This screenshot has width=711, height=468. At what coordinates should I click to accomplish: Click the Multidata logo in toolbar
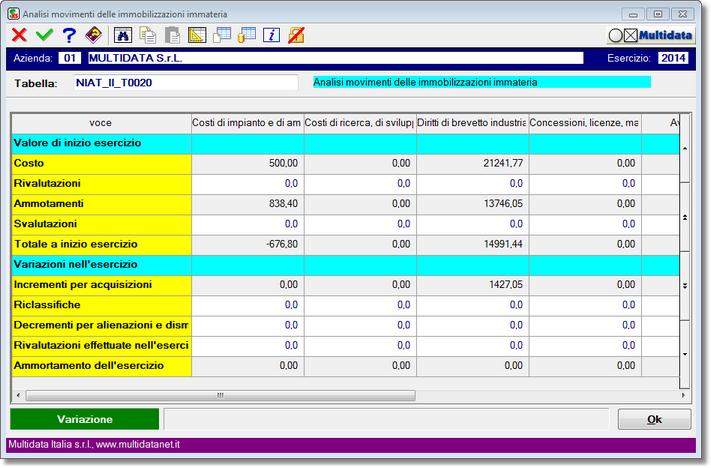coord(651,35)
